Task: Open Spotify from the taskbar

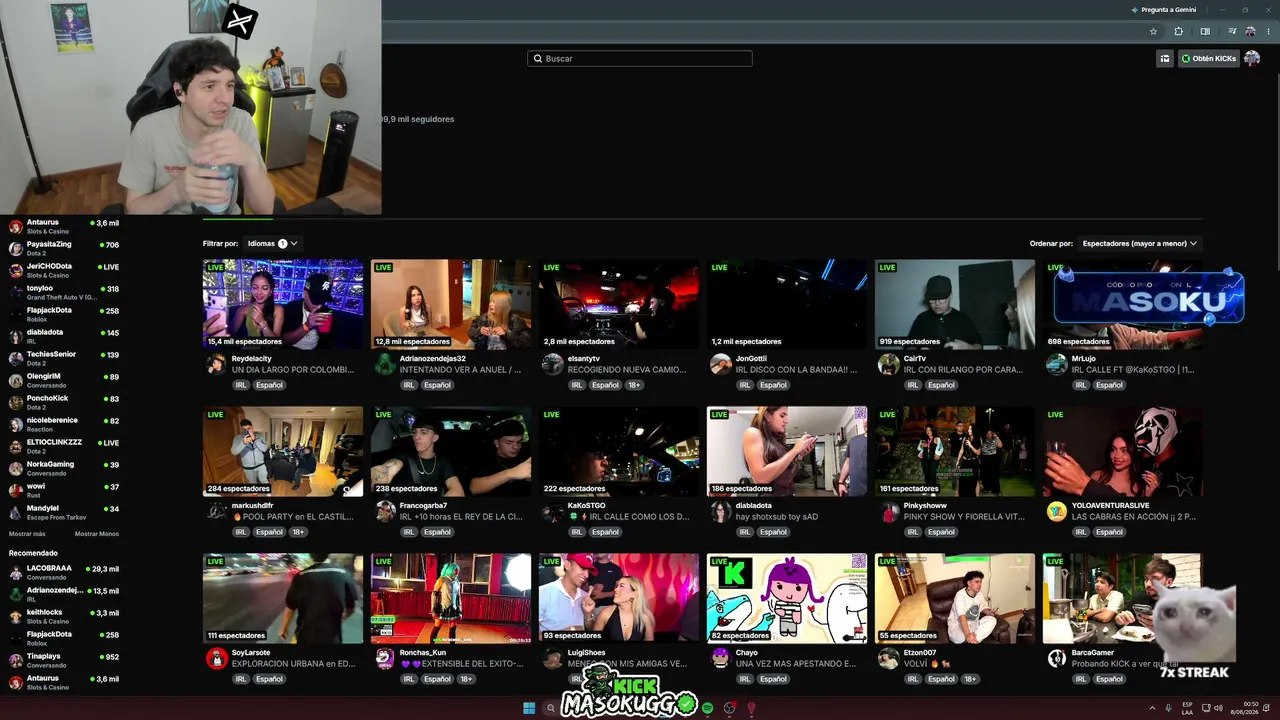Action: click(708, 708)
